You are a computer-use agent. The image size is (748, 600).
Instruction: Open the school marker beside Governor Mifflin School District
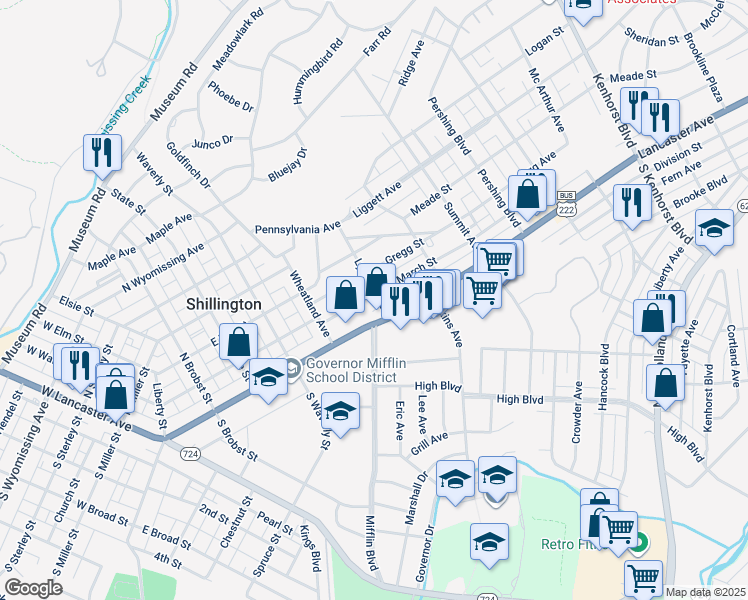click(268, 377)
